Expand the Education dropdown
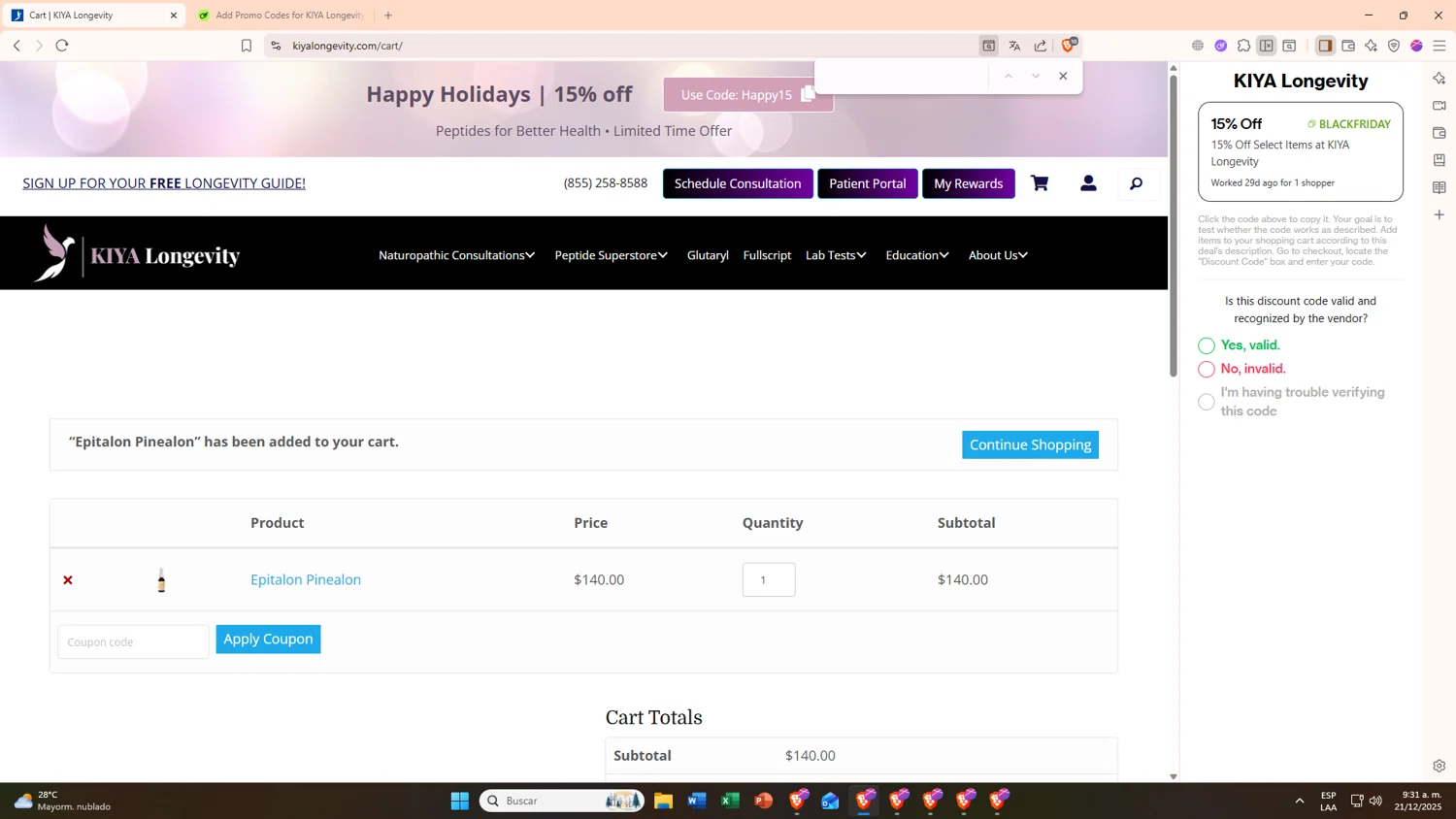Image resolution: width=1456 pixels, height=819 pixels. [917, 255]
